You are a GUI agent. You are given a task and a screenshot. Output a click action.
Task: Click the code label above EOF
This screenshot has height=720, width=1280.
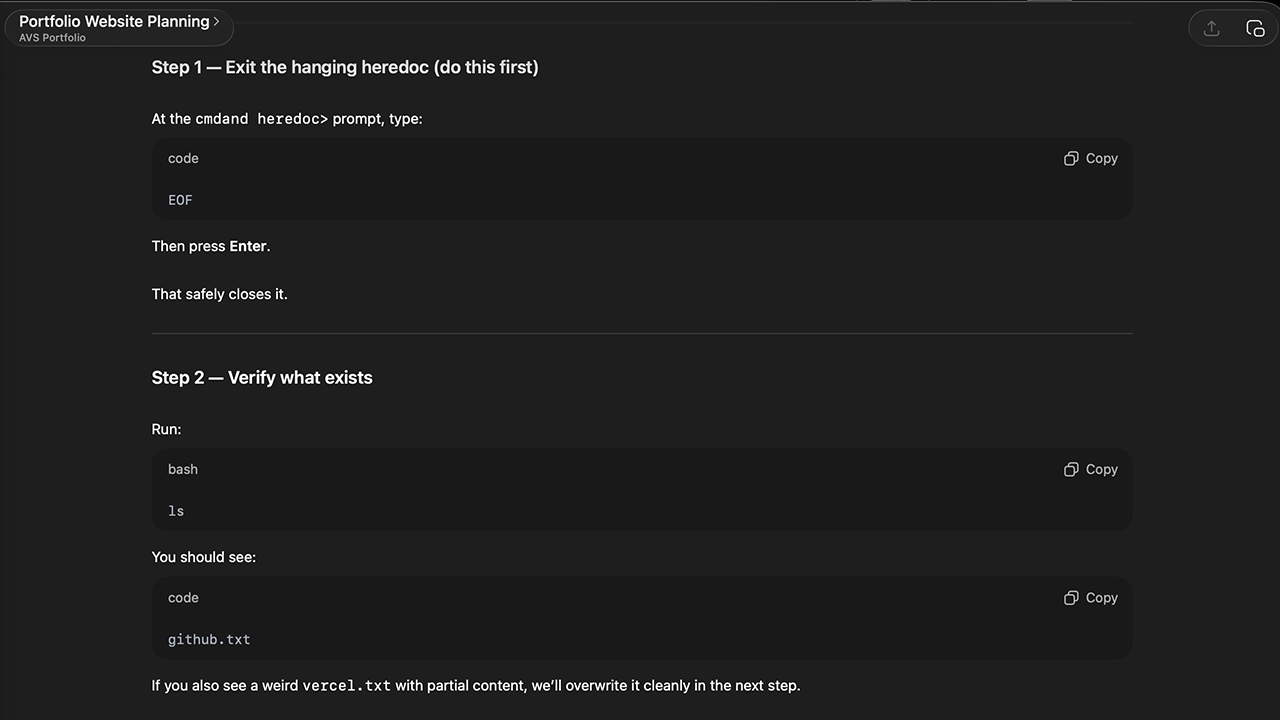tap(183, 158)
